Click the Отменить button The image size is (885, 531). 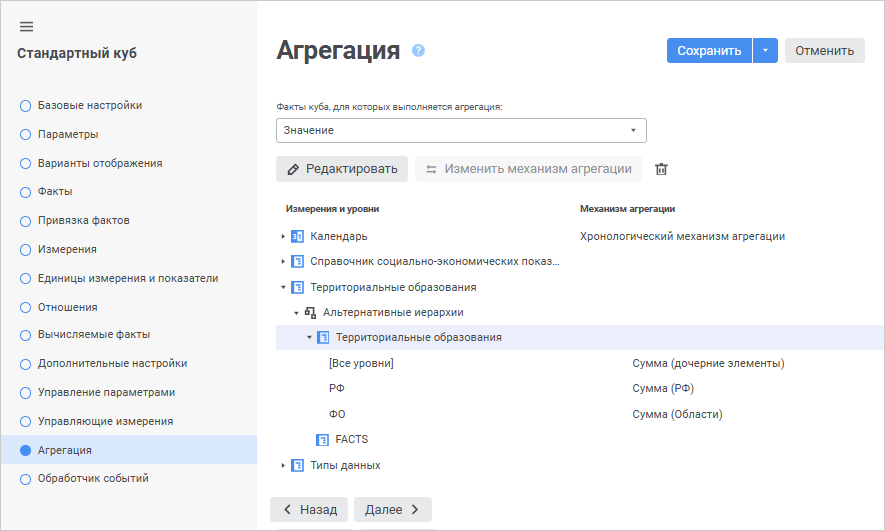(x=824, y=51)
